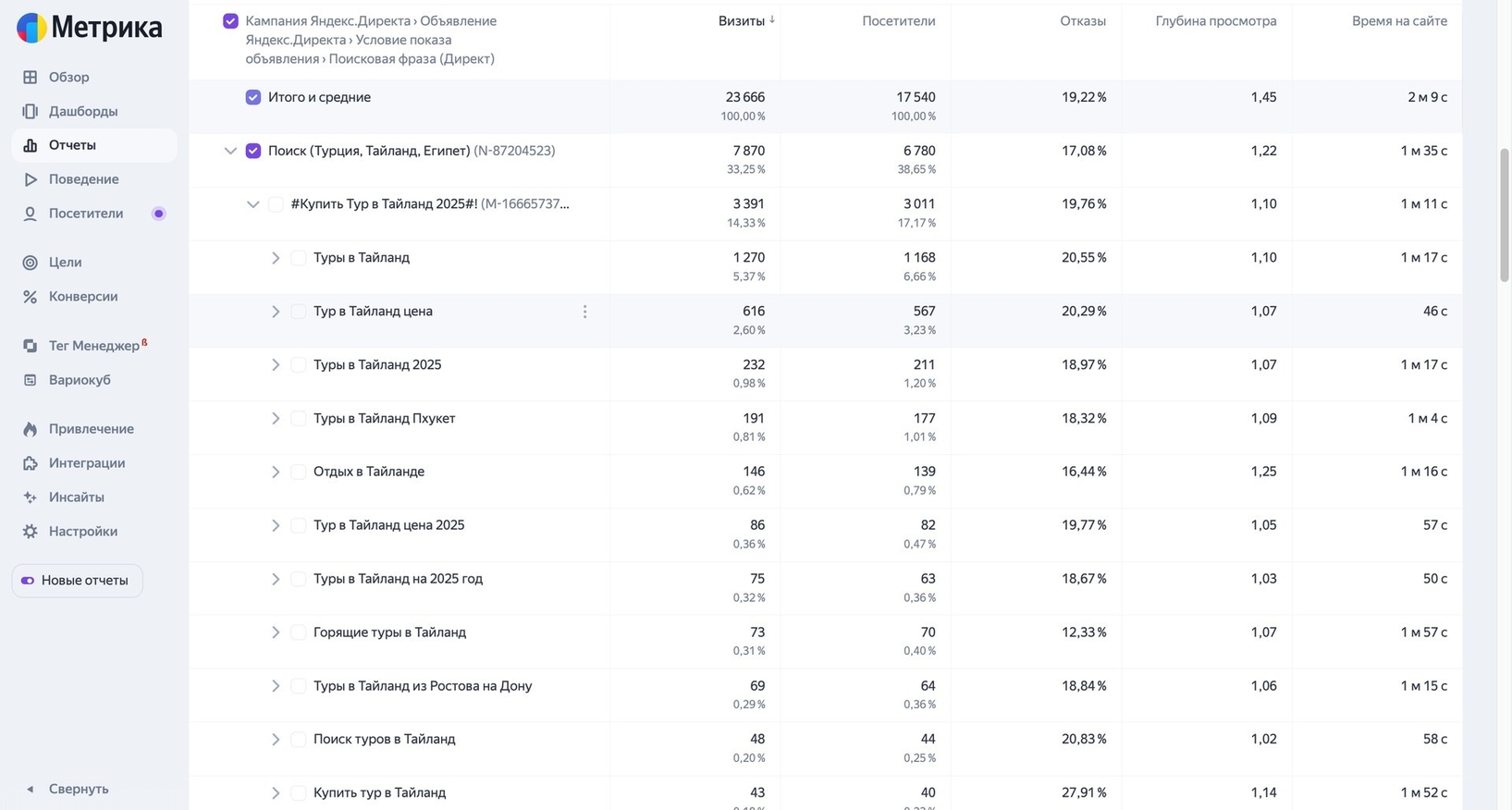Go to Посетители in sidebar
Viewport: 1512px width, 810px height.
(x=85, y=214)
